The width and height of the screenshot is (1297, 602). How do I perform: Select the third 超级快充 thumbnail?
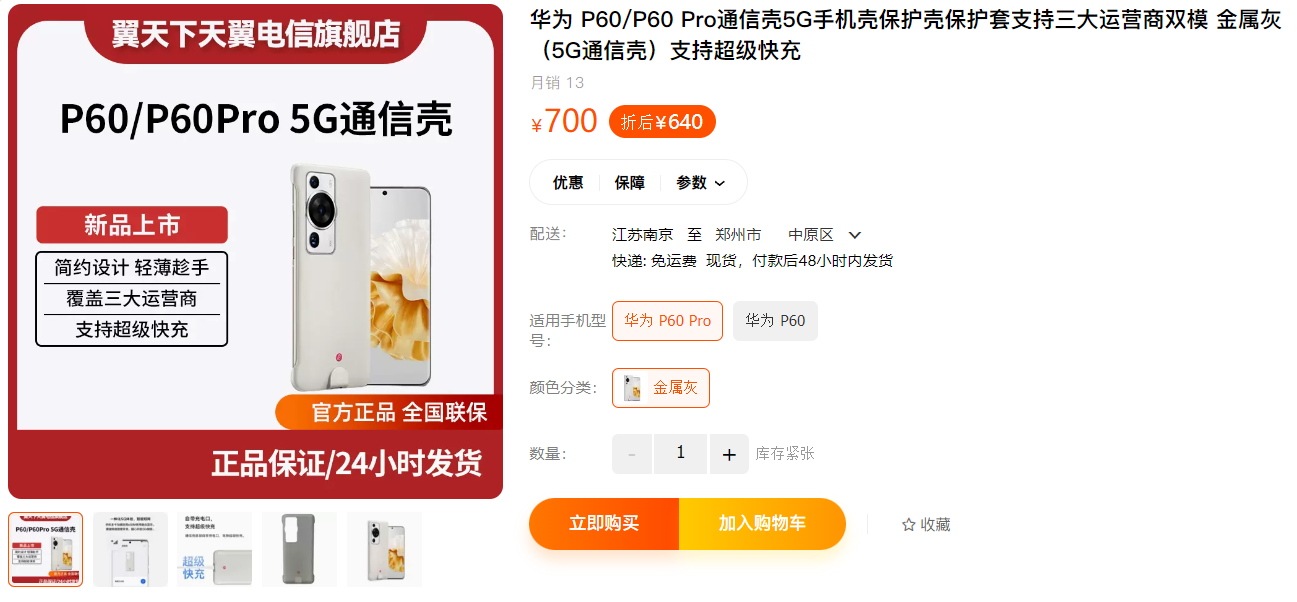coord(215,549)
